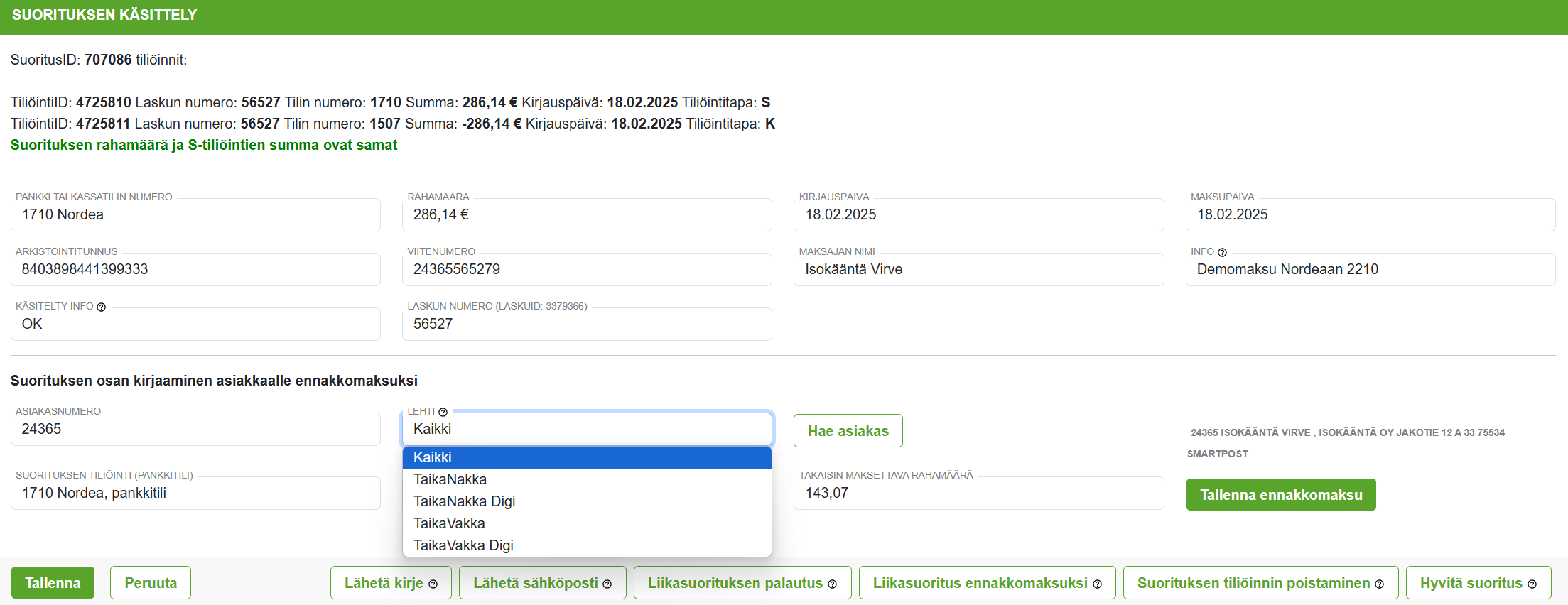The height and width of the screenshot is (605, 1568).
Task: Click the Laskun numero field 56527
Action: (587, 324)
